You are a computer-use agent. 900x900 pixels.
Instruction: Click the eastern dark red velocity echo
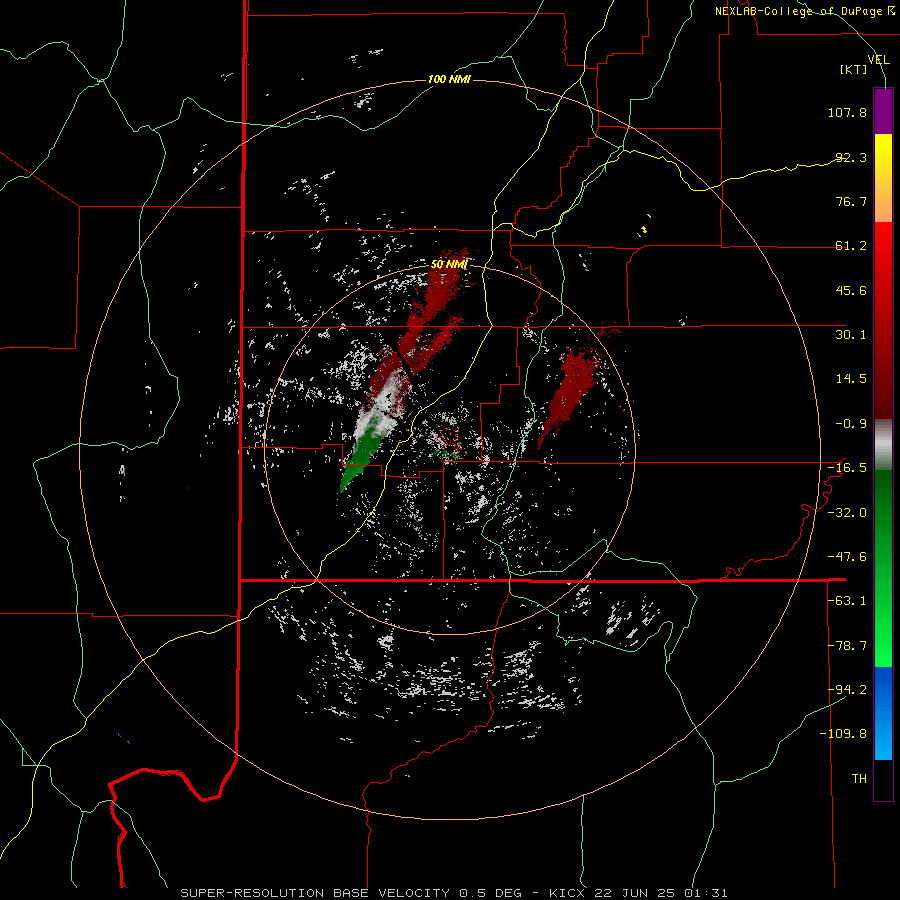(x=571, y=387)
